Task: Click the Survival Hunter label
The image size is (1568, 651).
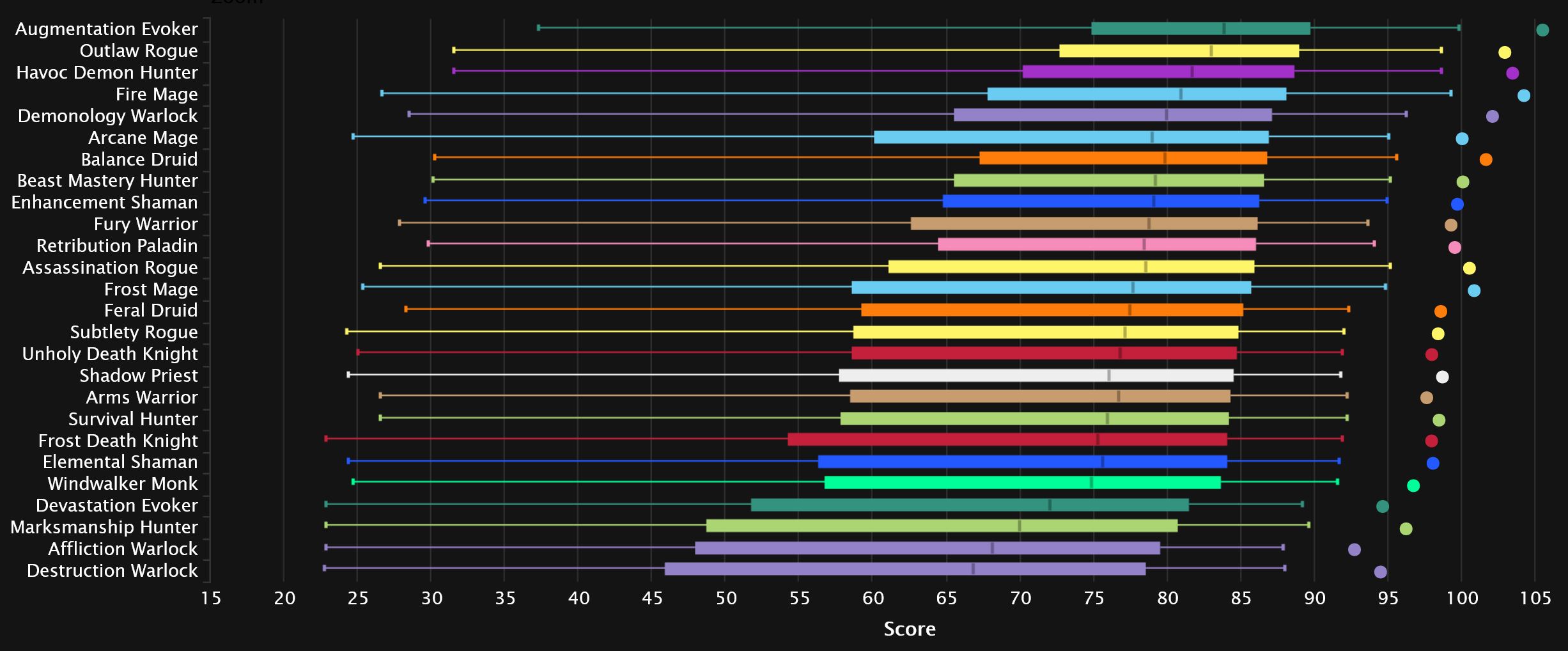Action: (x=133, y=420)
